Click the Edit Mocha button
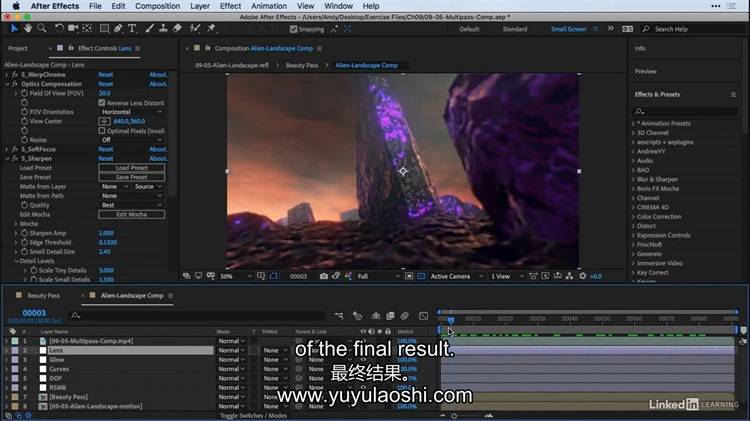Image resolution: width=750 pixels, height=421 pixels. point(131,214)
